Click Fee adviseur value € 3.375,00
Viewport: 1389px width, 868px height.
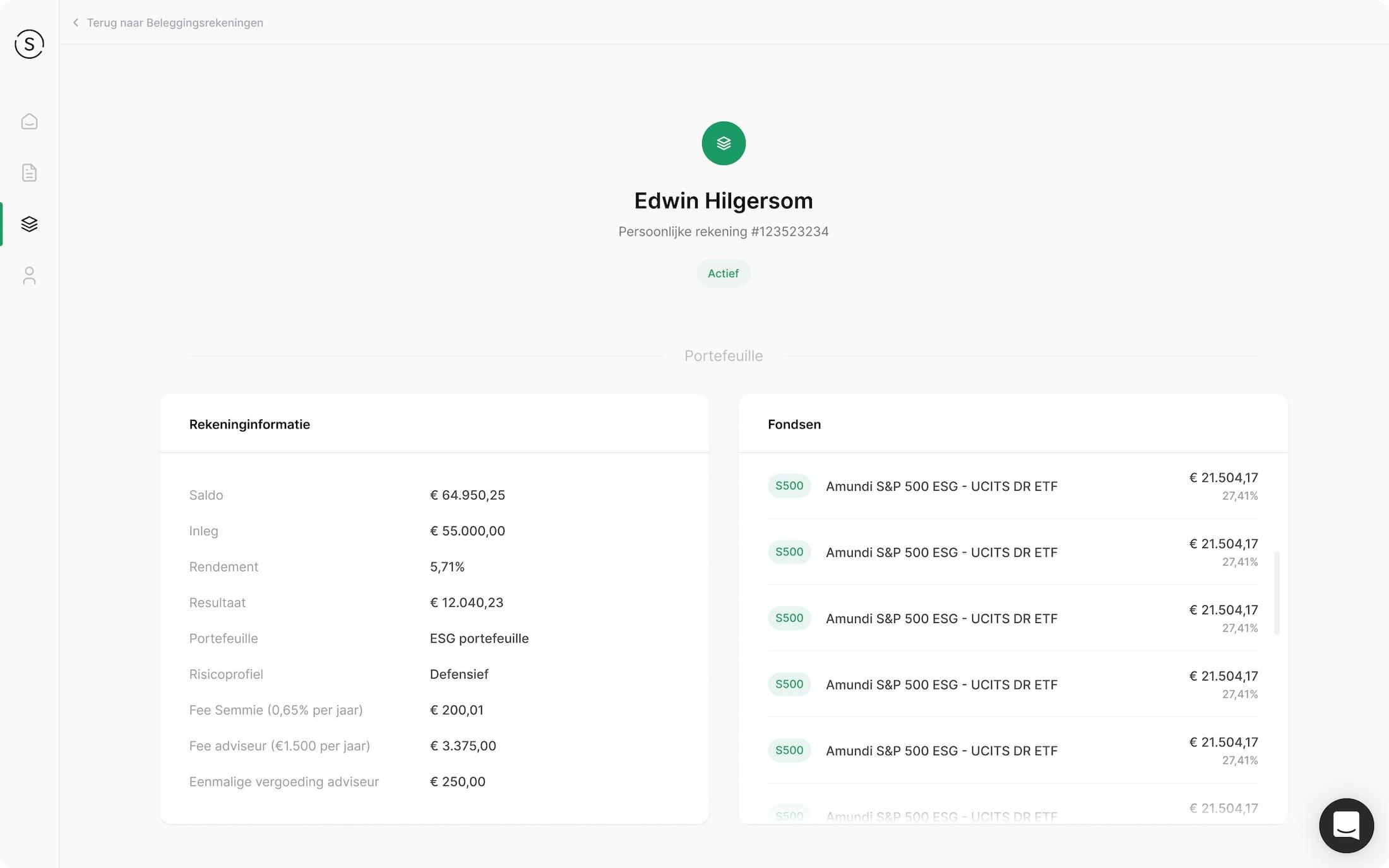pos(463,746)
